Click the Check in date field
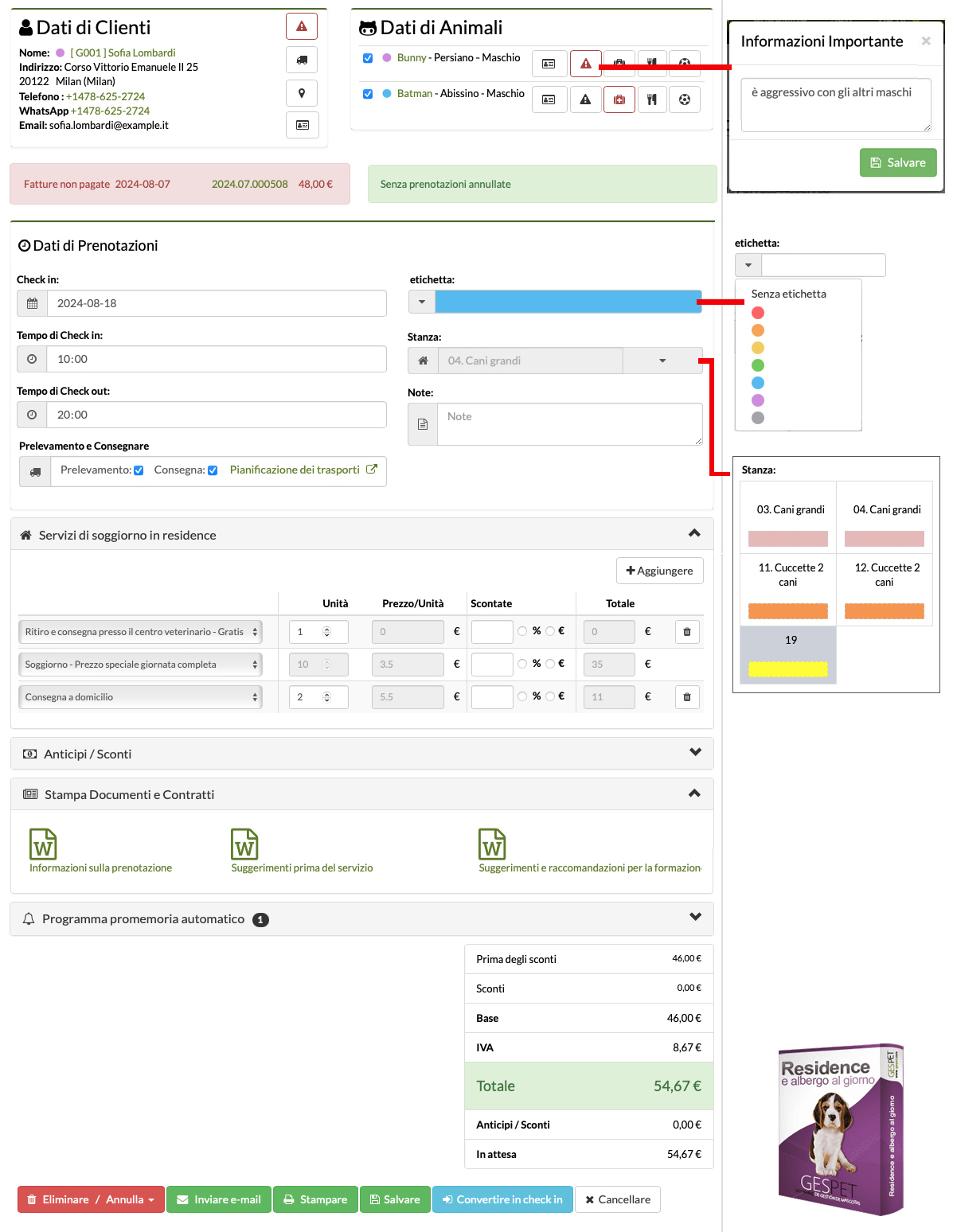The height and width of the screenshot is (1232, 953). pos(217,303)
